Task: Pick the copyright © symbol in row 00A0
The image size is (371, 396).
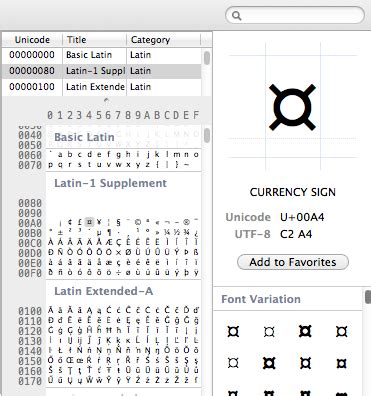Action: pos(138,222)
